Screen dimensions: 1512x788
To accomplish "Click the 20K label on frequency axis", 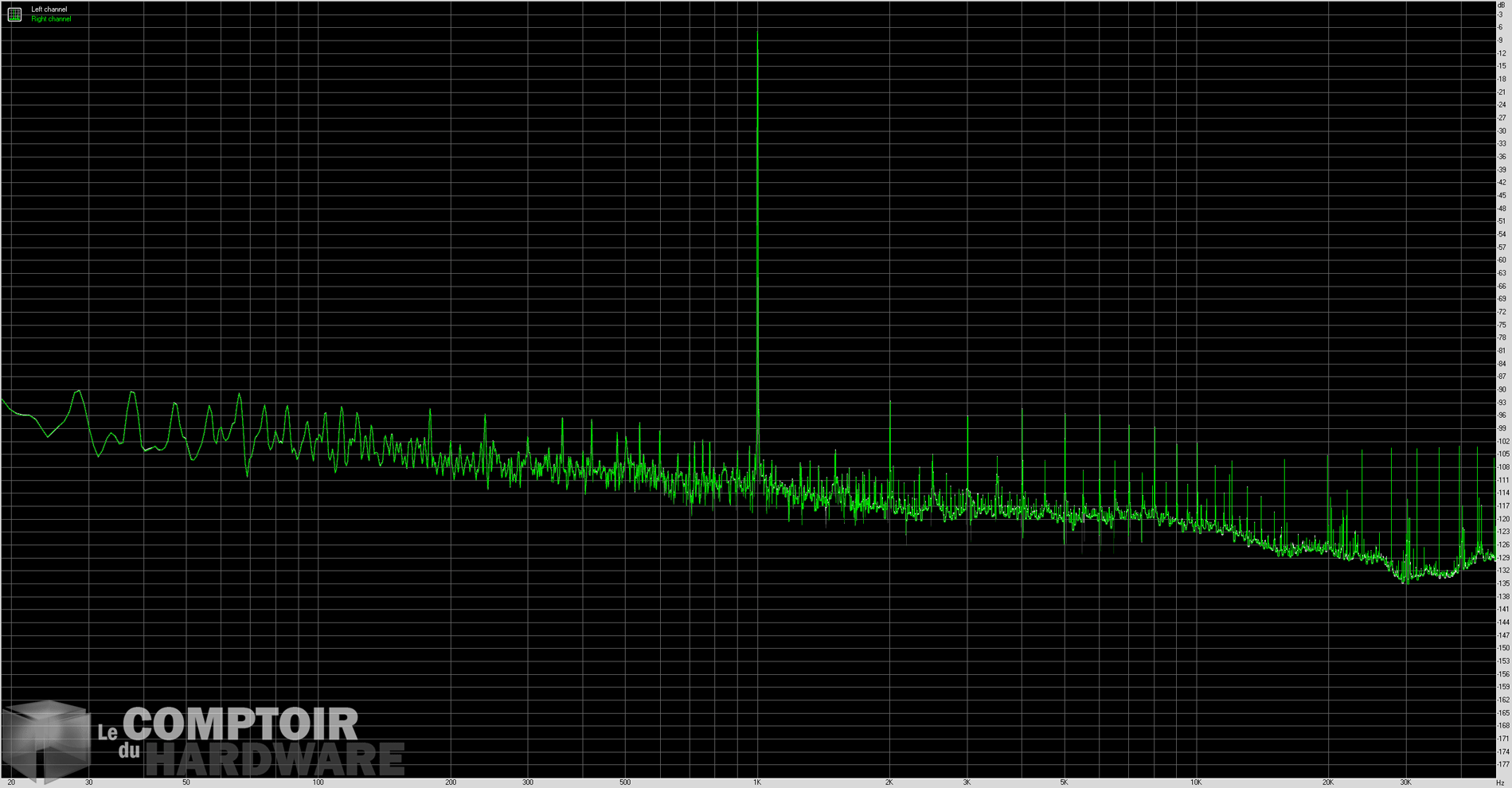I will click(1328, 782).
